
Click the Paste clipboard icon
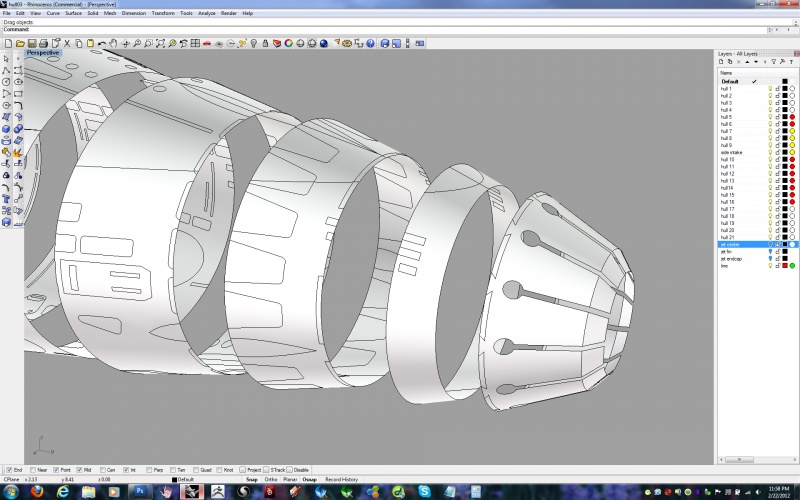[x=90, y=43]
